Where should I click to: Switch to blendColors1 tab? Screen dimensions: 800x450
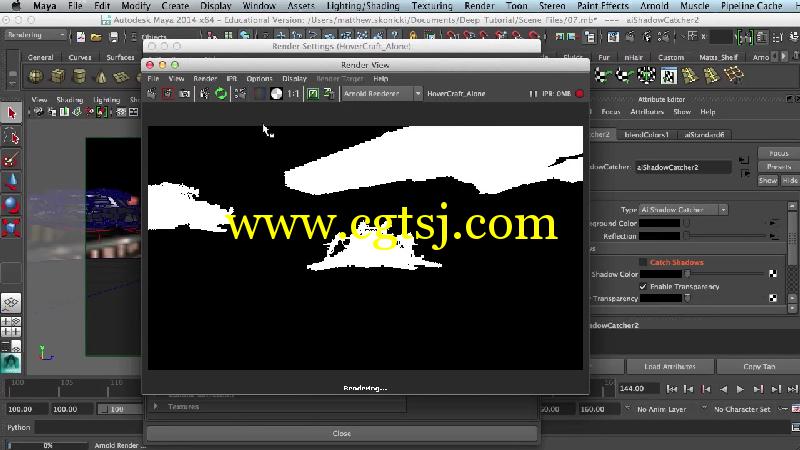coord(646,135)
